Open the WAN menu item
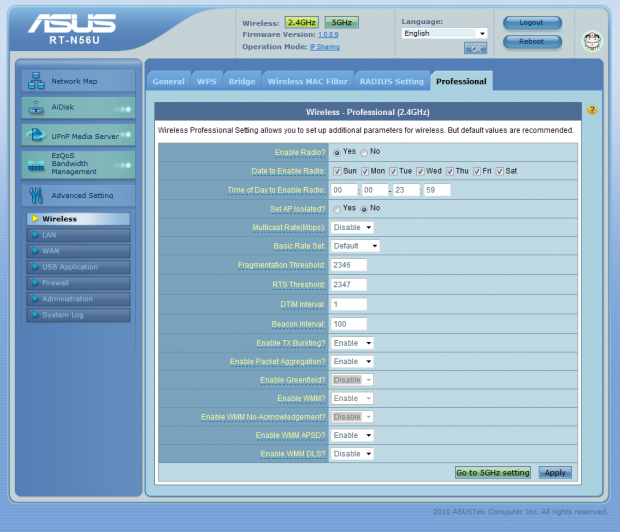The height and width of the screenshot is (532, 620). [78, 251]
